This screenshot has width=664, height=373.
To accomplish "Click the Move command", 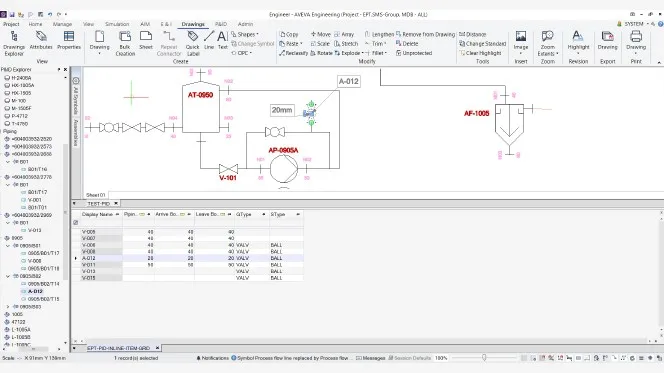I will (321, 34).
